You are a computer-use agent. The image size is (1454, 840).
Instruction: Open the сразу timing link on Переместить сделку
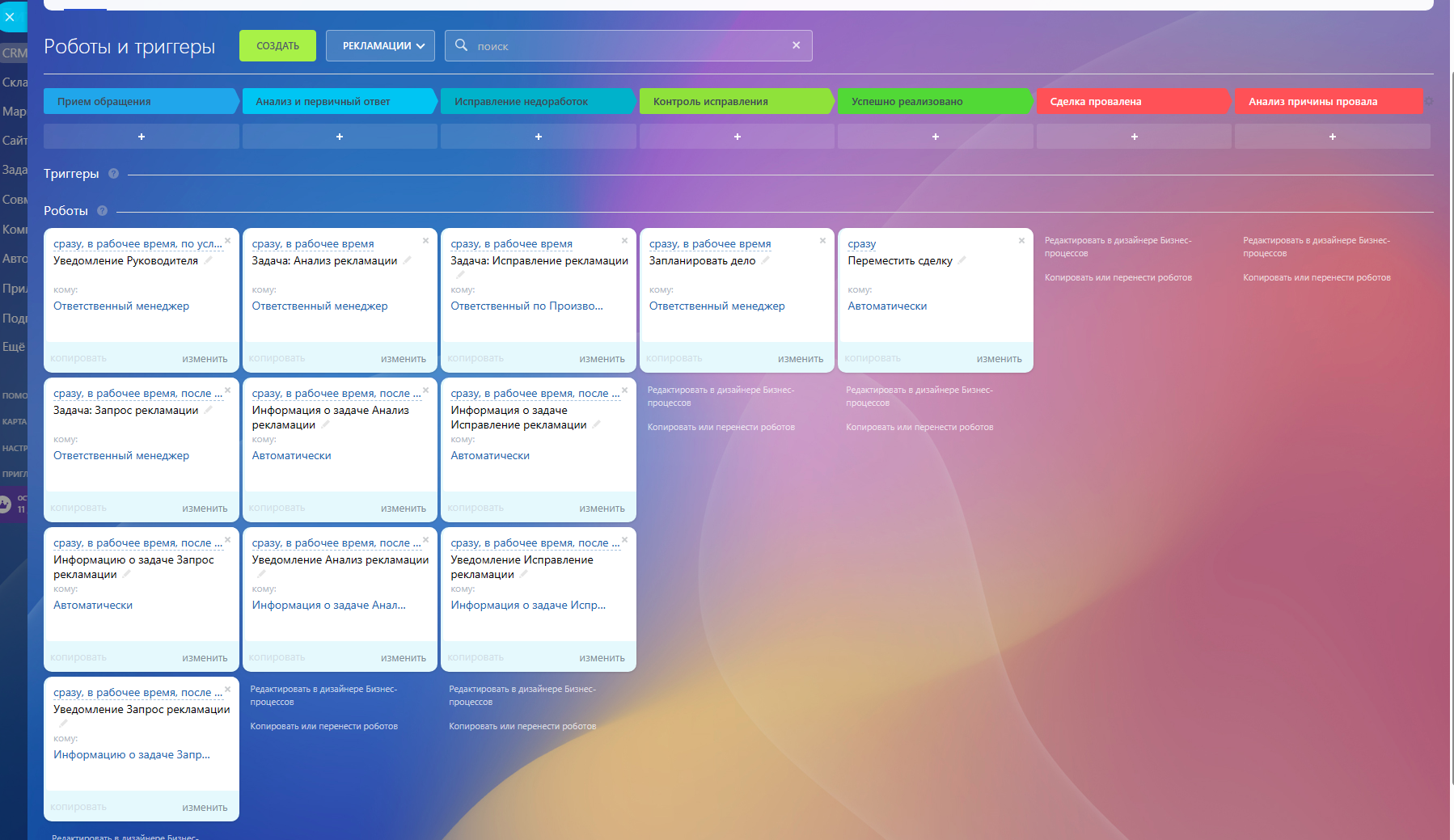click(x=862, y=243)
